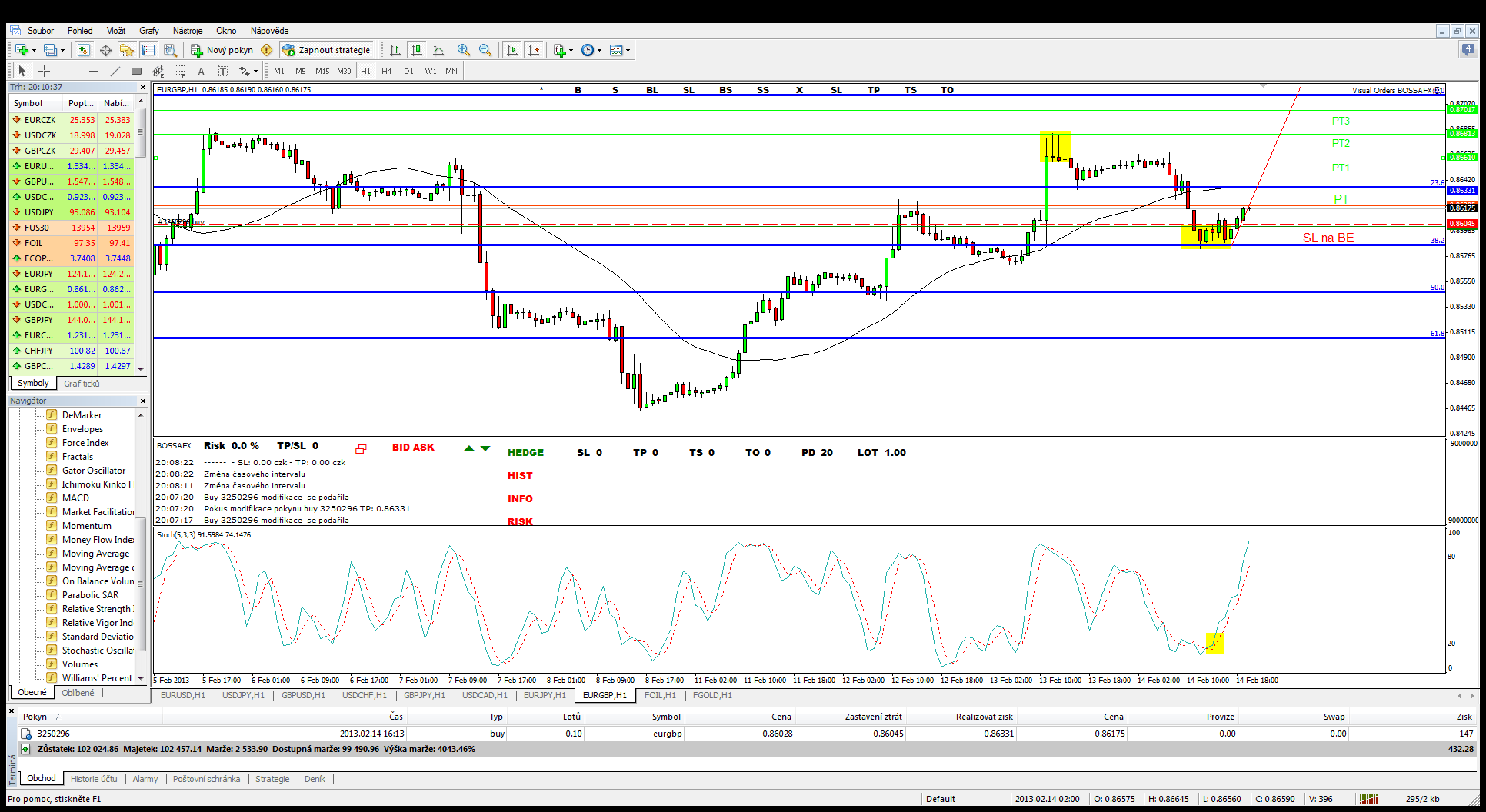
Task: Zoom in on the chart
Action: (x=464, y=50)
